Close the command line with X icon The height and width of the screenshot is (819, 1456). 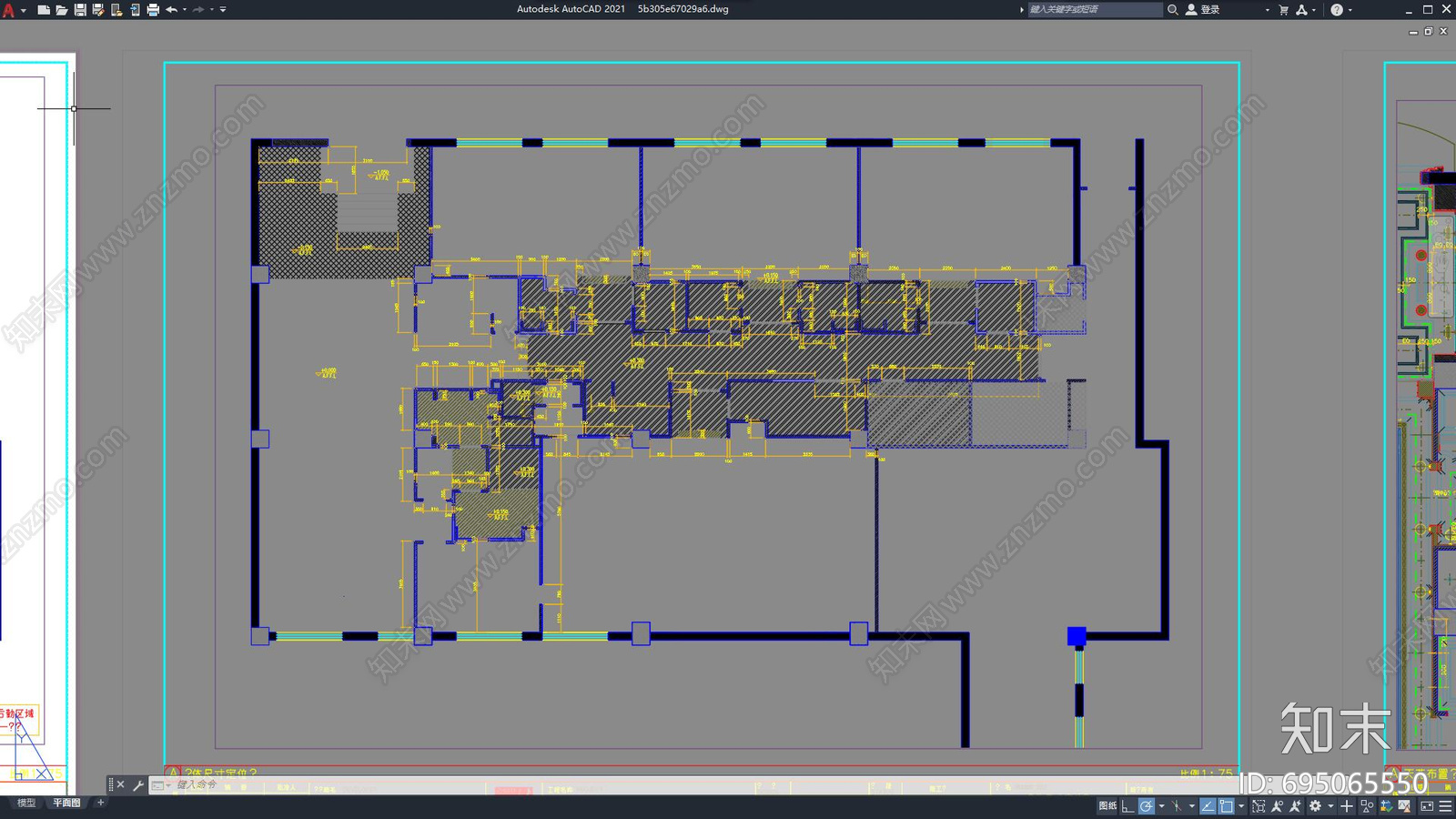[120, 784]
